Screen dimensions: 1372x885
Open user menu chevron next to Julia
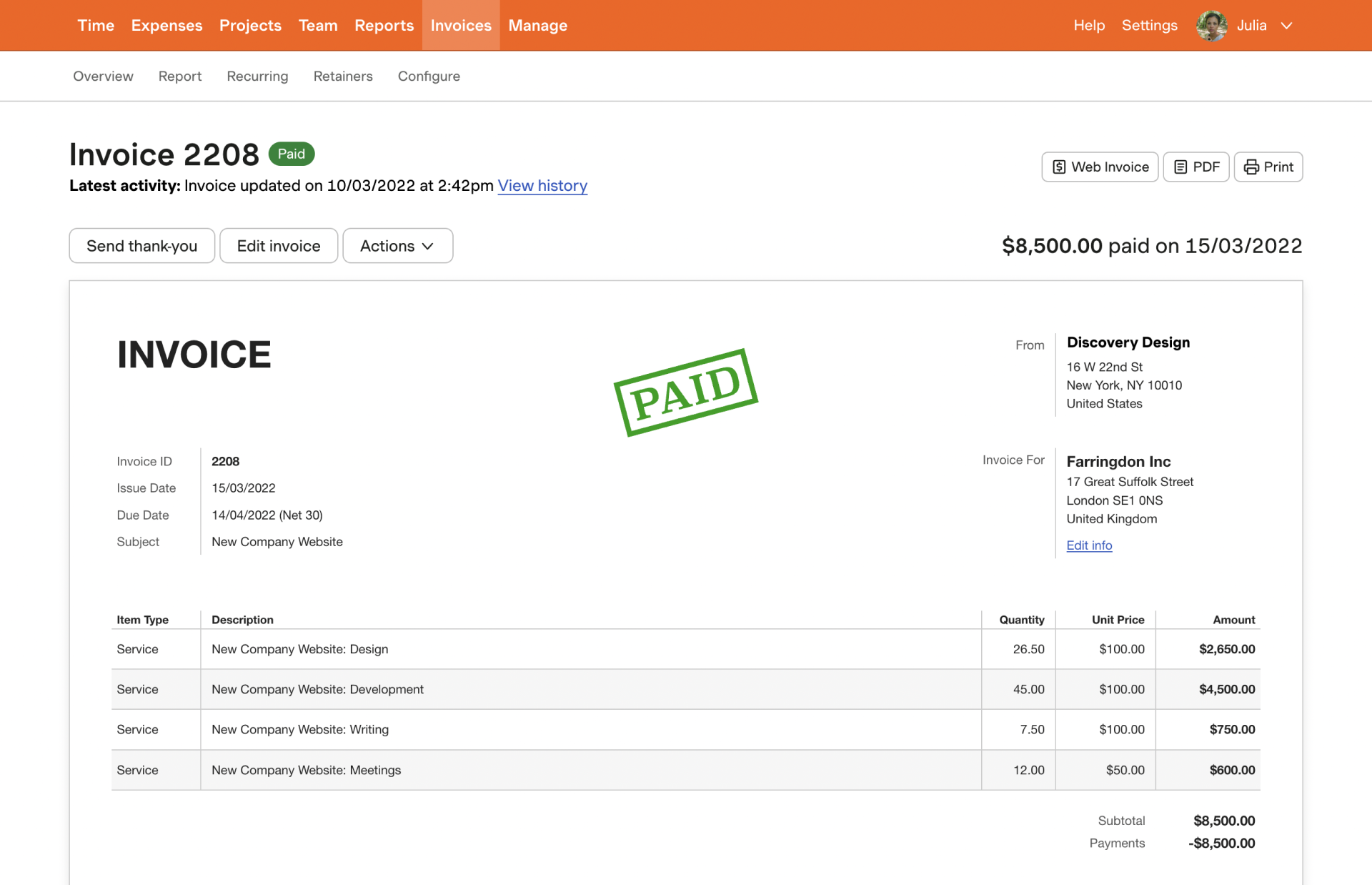click(x=1287, y=26)
